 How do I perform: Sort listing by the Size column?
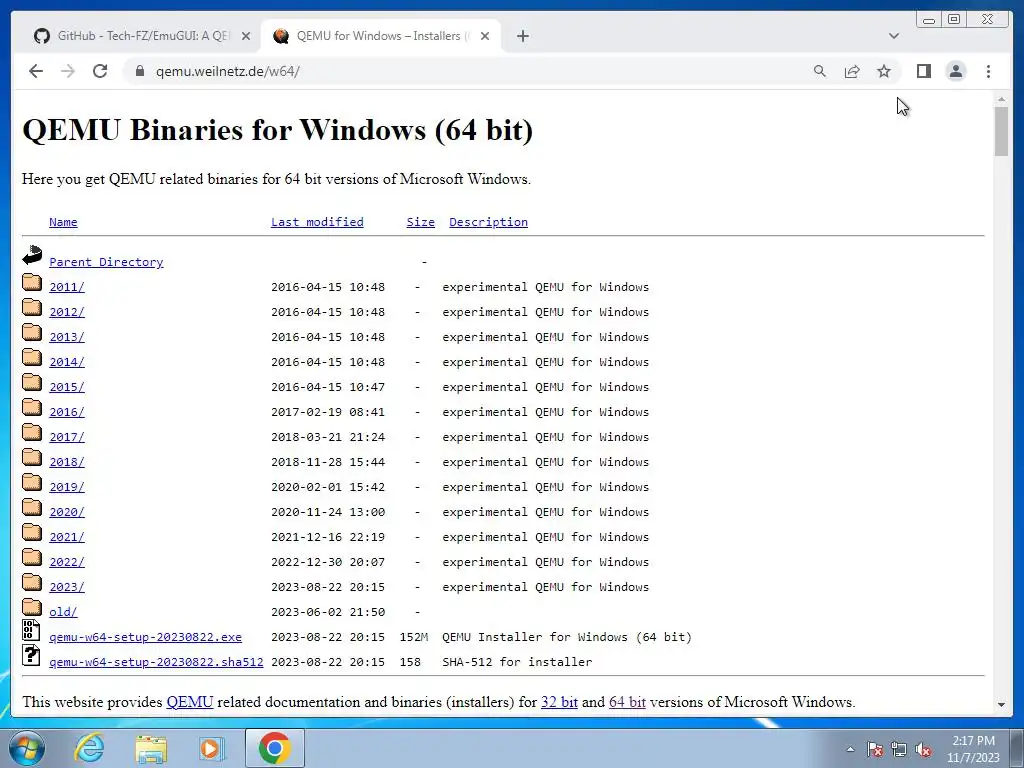pyautogui.click(x=421, y=222)
